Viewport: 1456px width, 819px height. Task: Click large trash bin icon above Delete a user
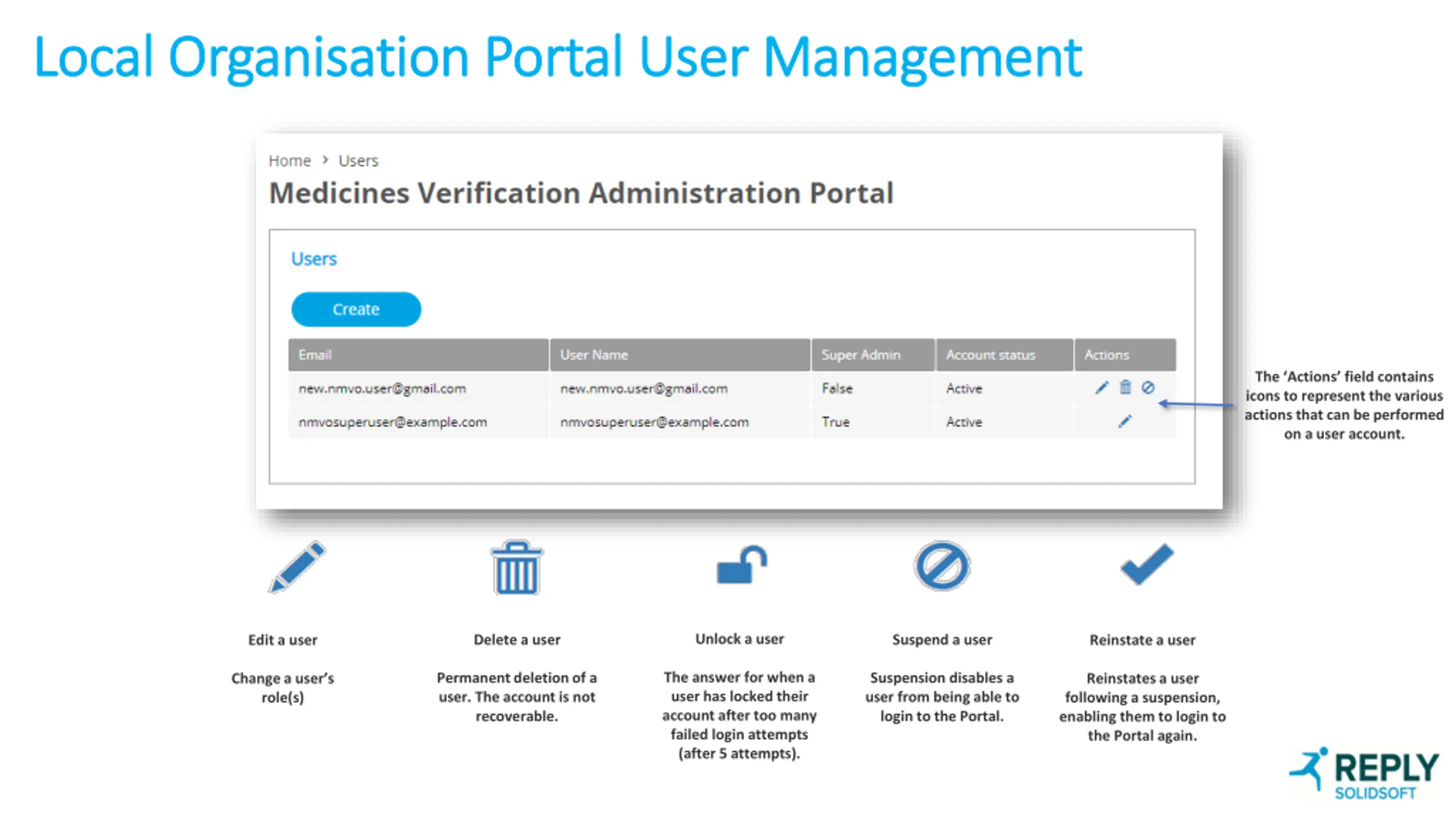[x=516, y=568]
